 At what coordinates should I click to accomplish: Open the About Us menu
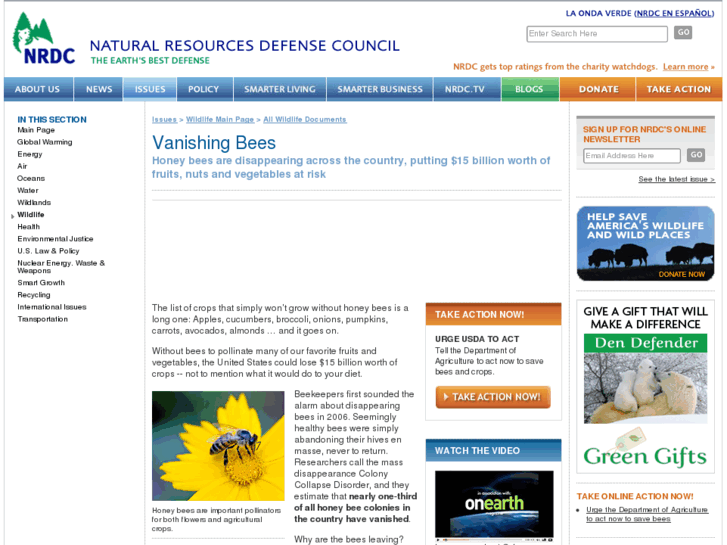[37, 89]
